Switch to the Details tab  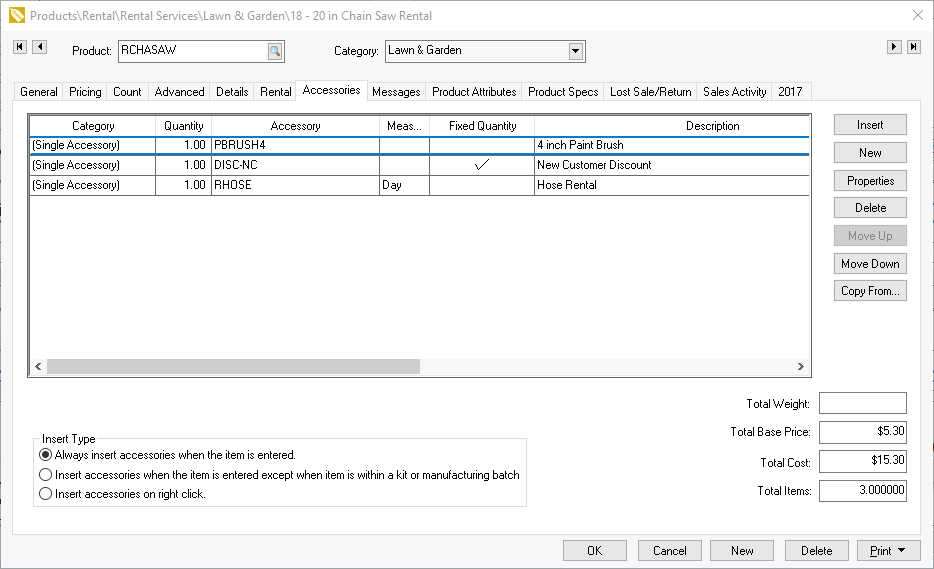232,92
